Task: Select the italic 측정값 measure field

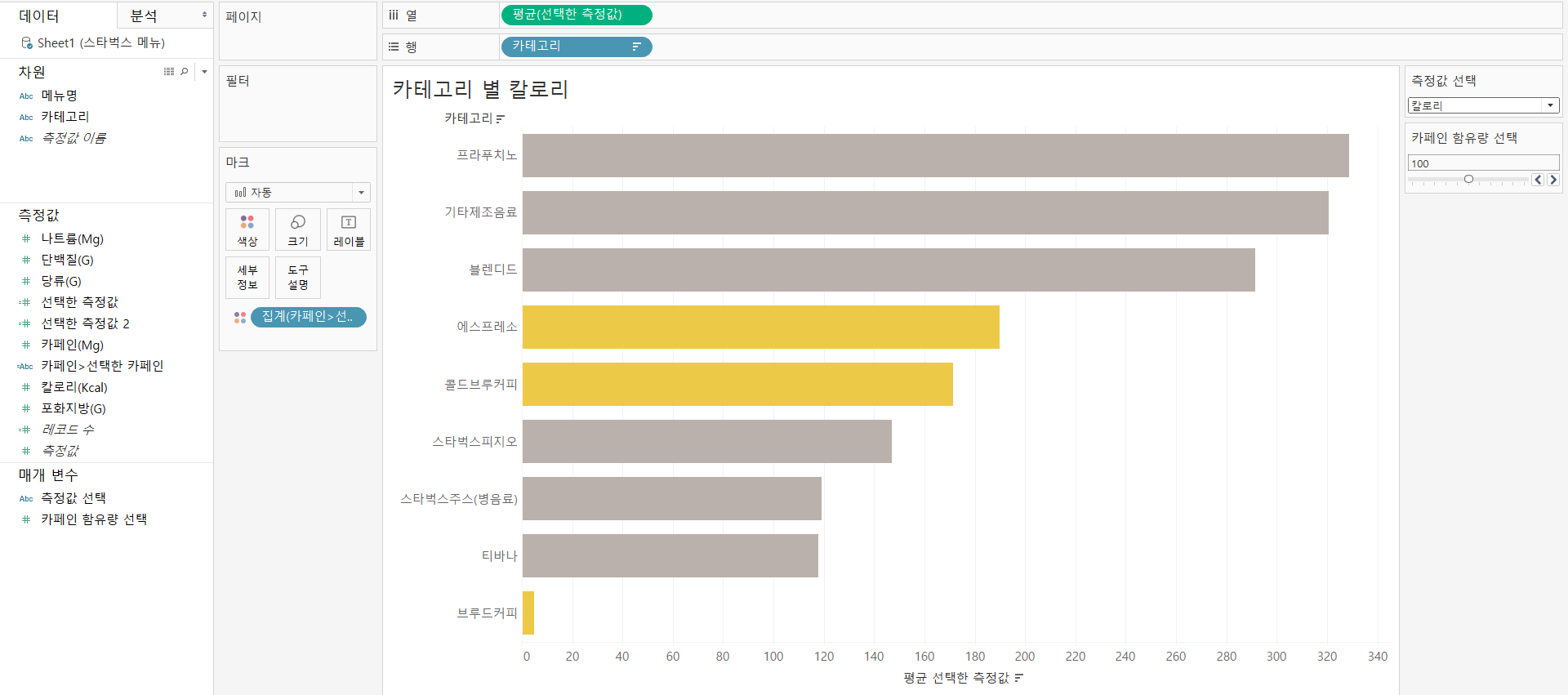Action: [x=60, y=451]
